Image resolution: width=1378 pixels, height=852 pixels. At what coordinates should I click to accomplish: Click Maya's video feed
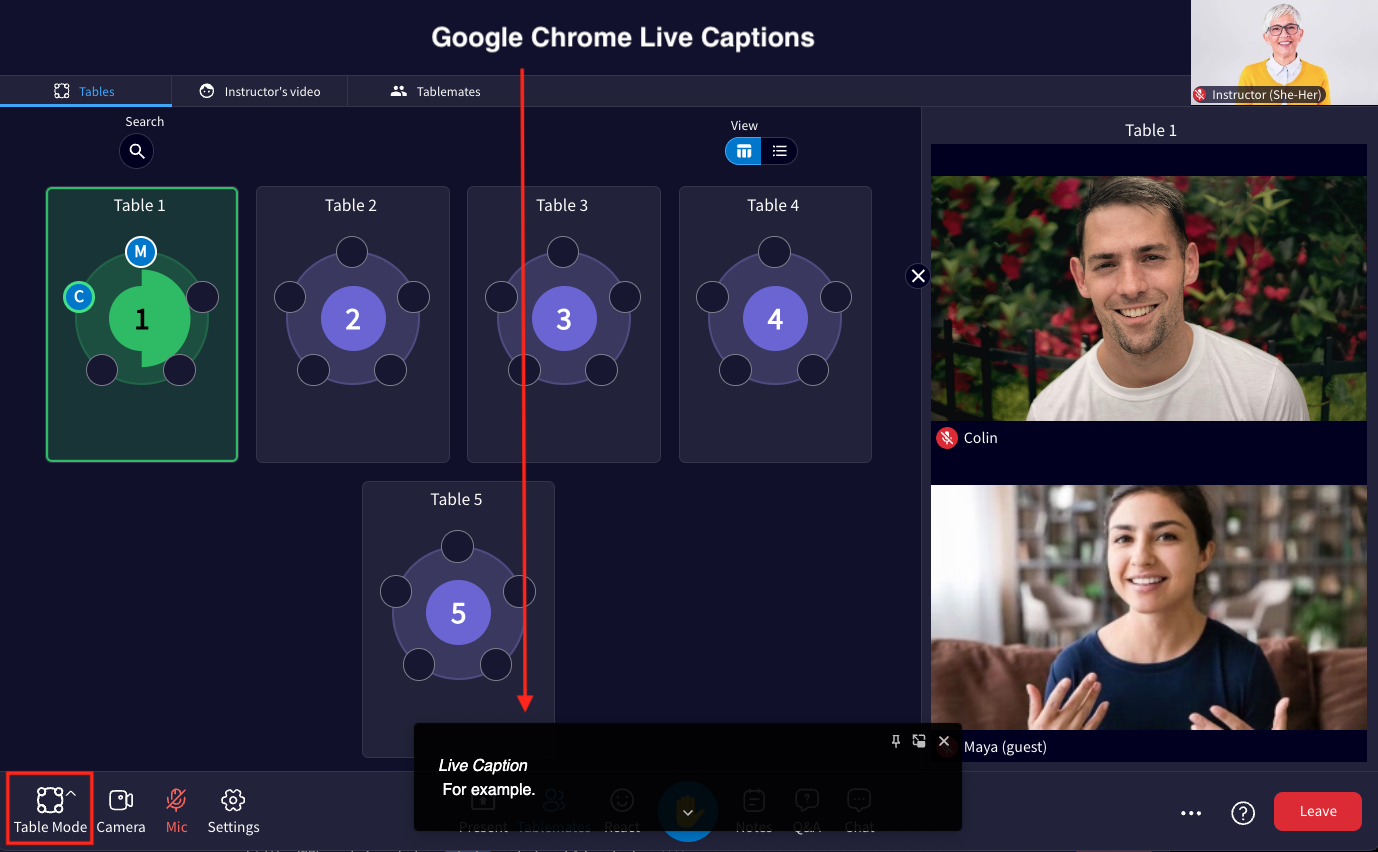[1148, 607]
